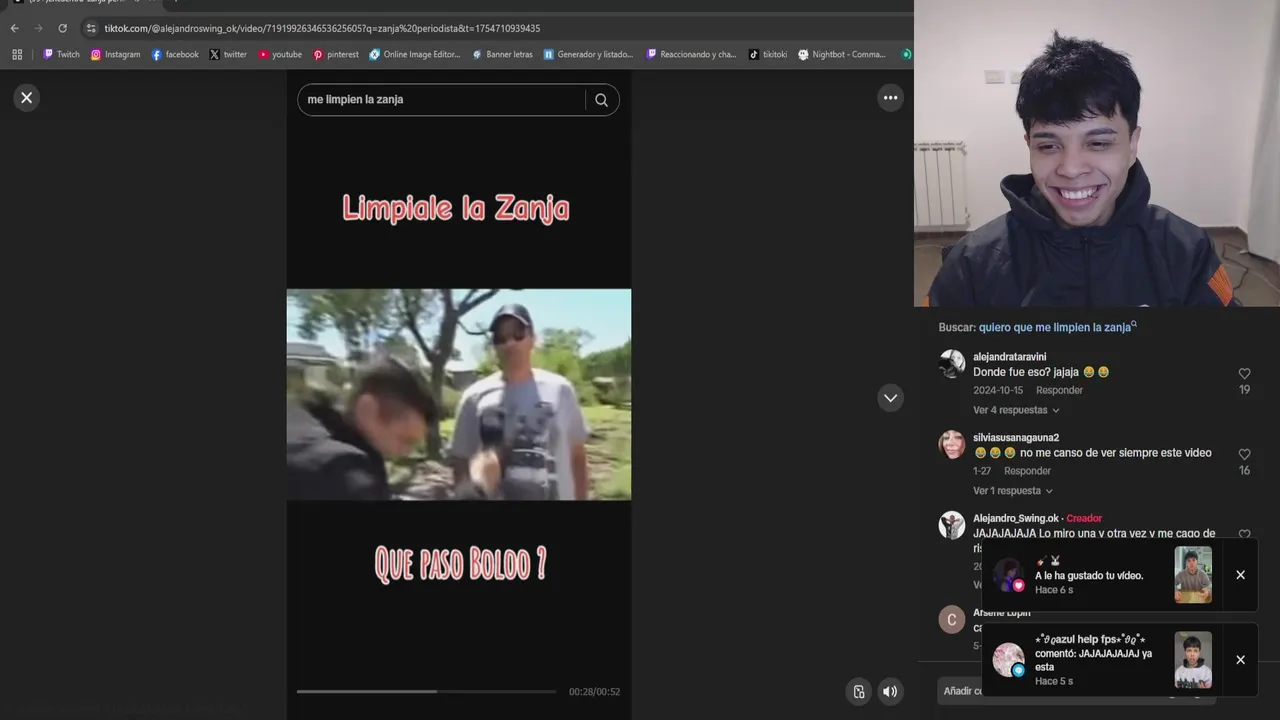This screenshot has width=1280, height=720.
Task: Reload the browser page
Action: click(x=62, y=28)
